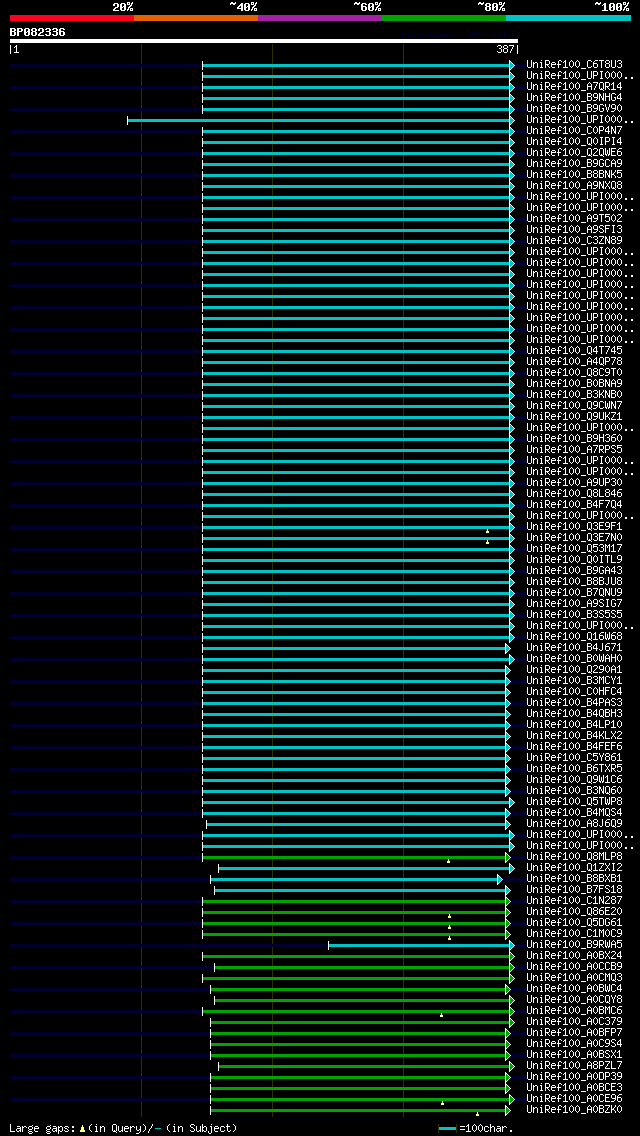
Task: Select the BP082336 query name
Action: (37, 32)
